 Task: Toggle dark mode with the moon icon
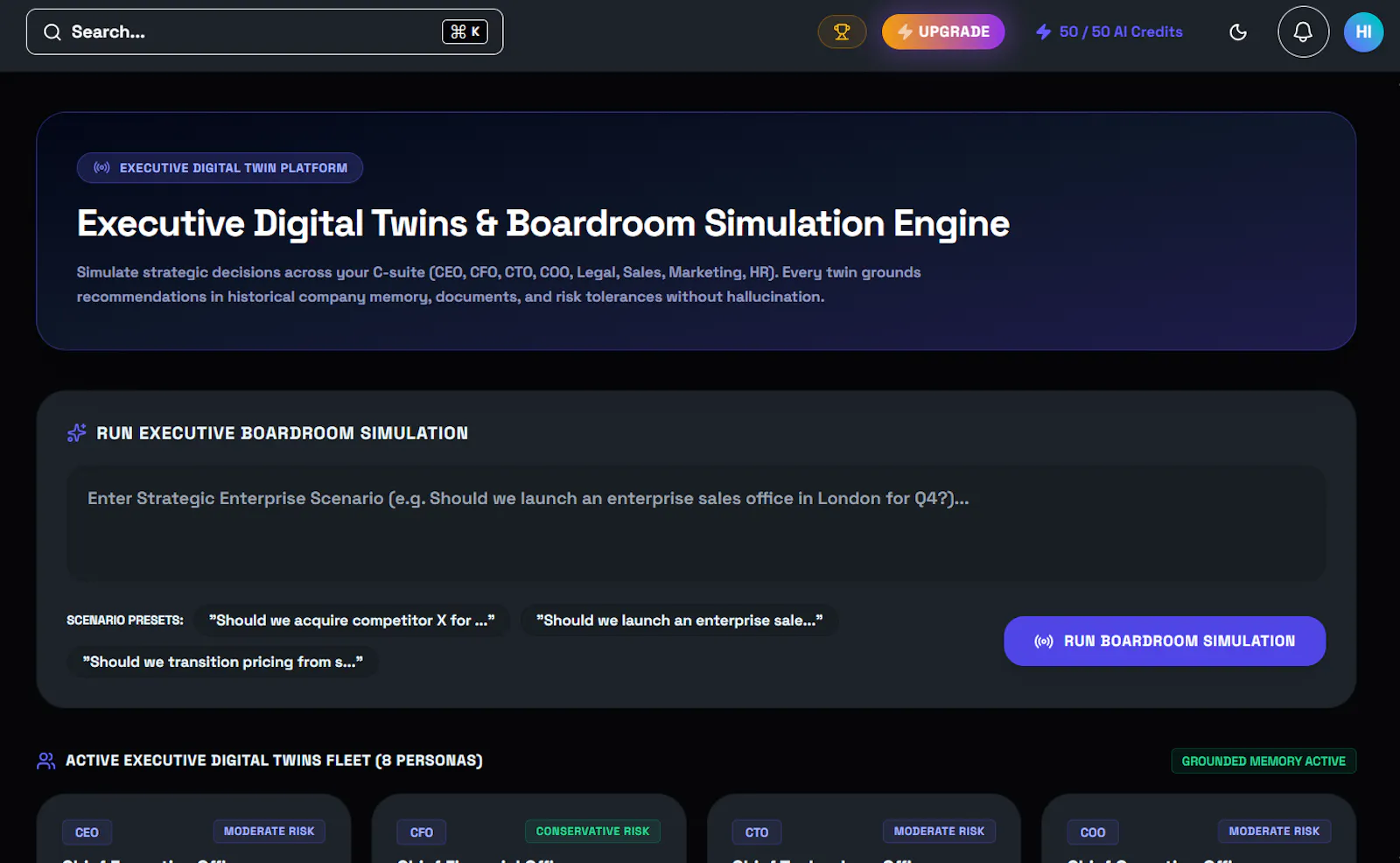coord(1238,32)
